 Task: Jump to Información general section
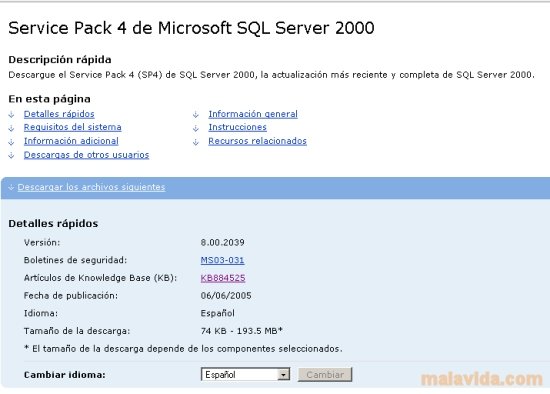pyautogui.click(x=253, y=114)
